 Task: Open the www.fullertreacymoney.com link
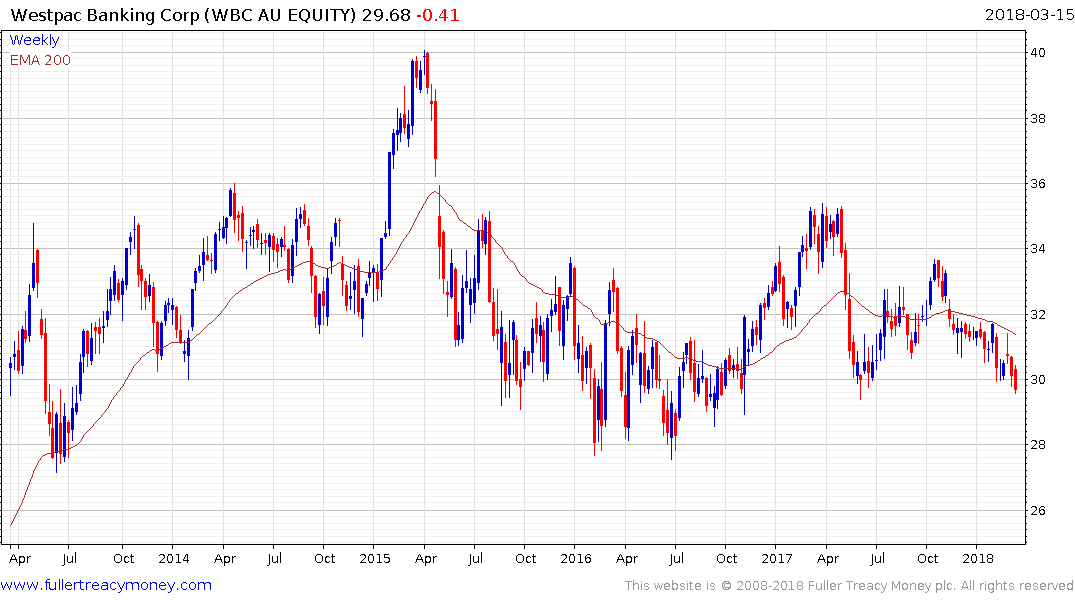[x=106, y=586]
